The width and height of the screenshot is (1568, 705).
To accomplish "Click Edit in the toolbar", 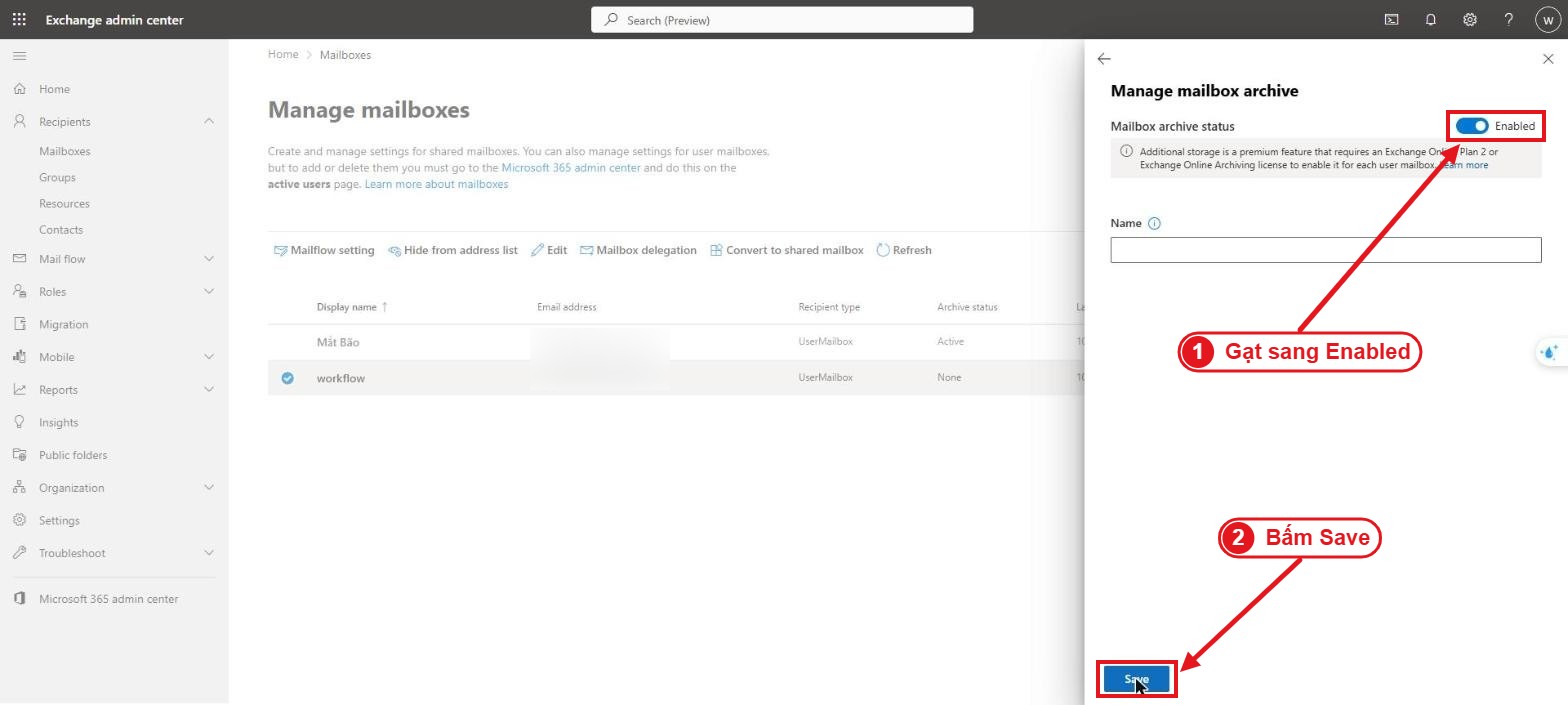I will [x=549, y=250].
